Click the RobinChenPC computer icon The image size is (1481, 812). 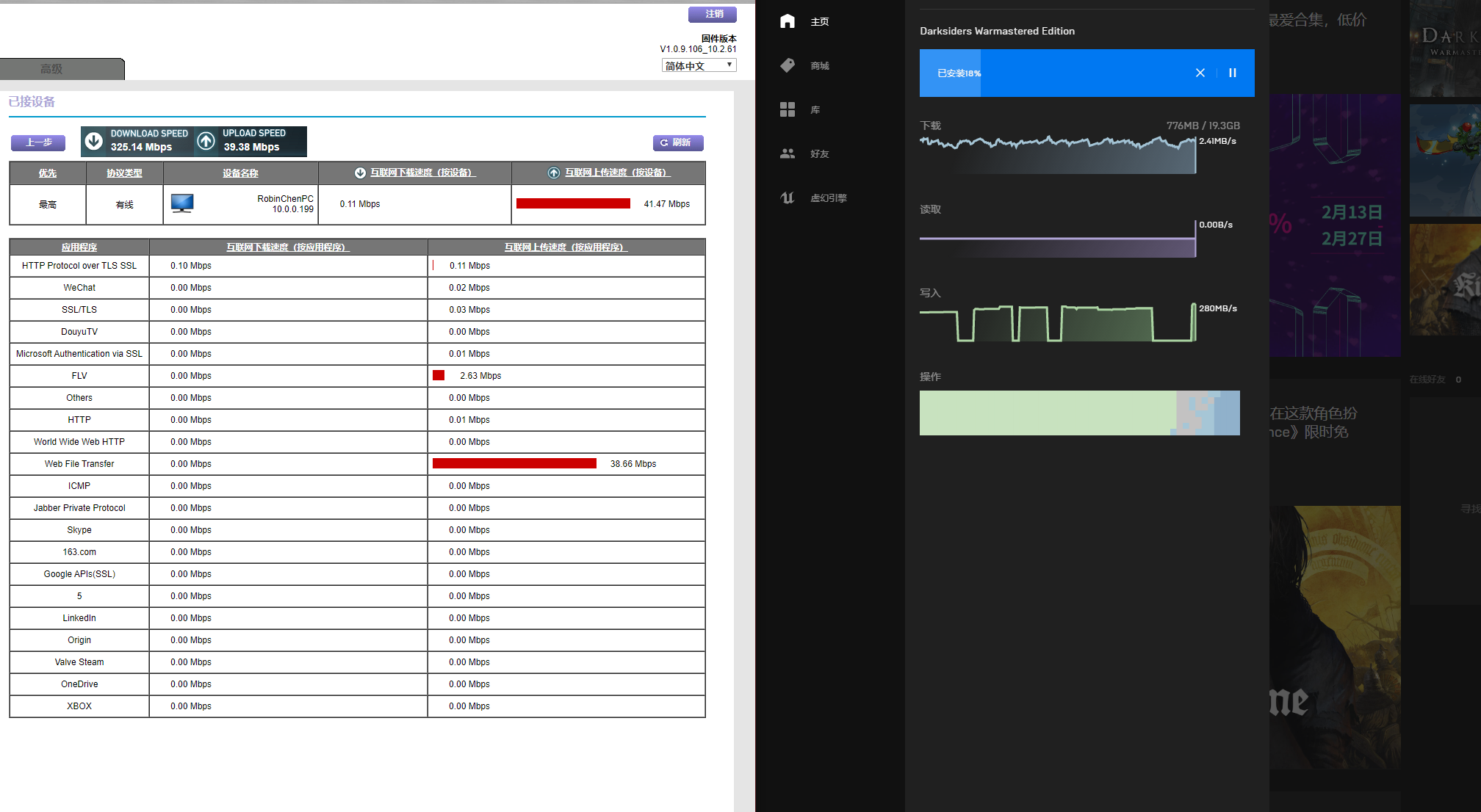(x=181, y=203)
